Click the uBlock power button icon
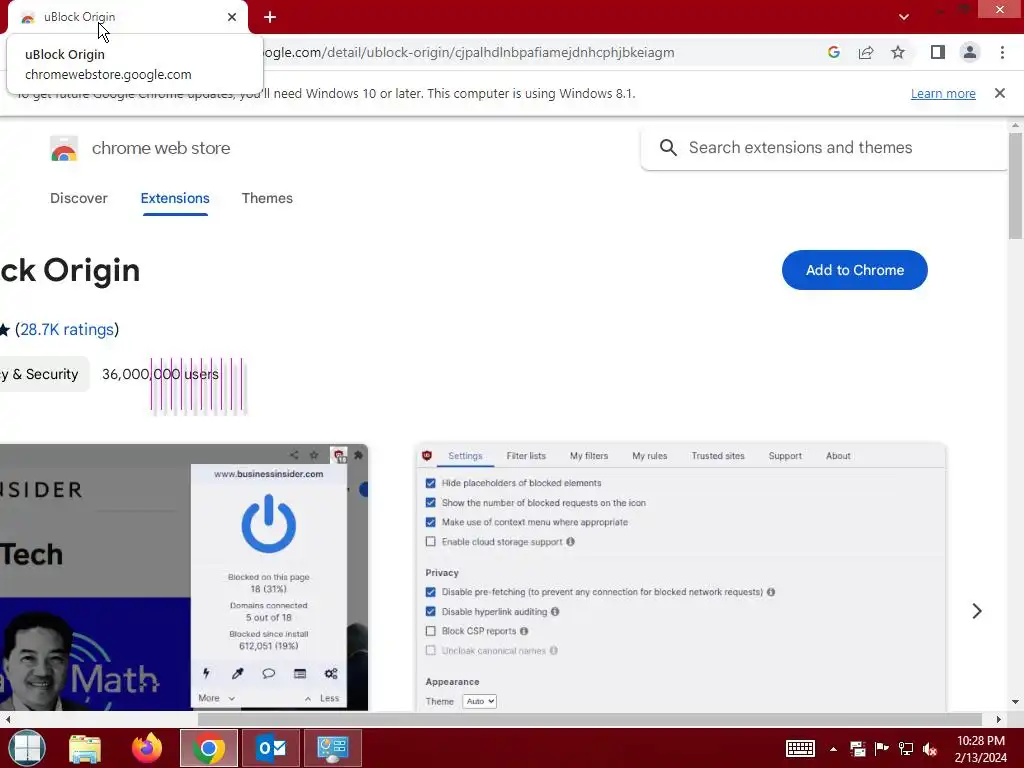 268,524
